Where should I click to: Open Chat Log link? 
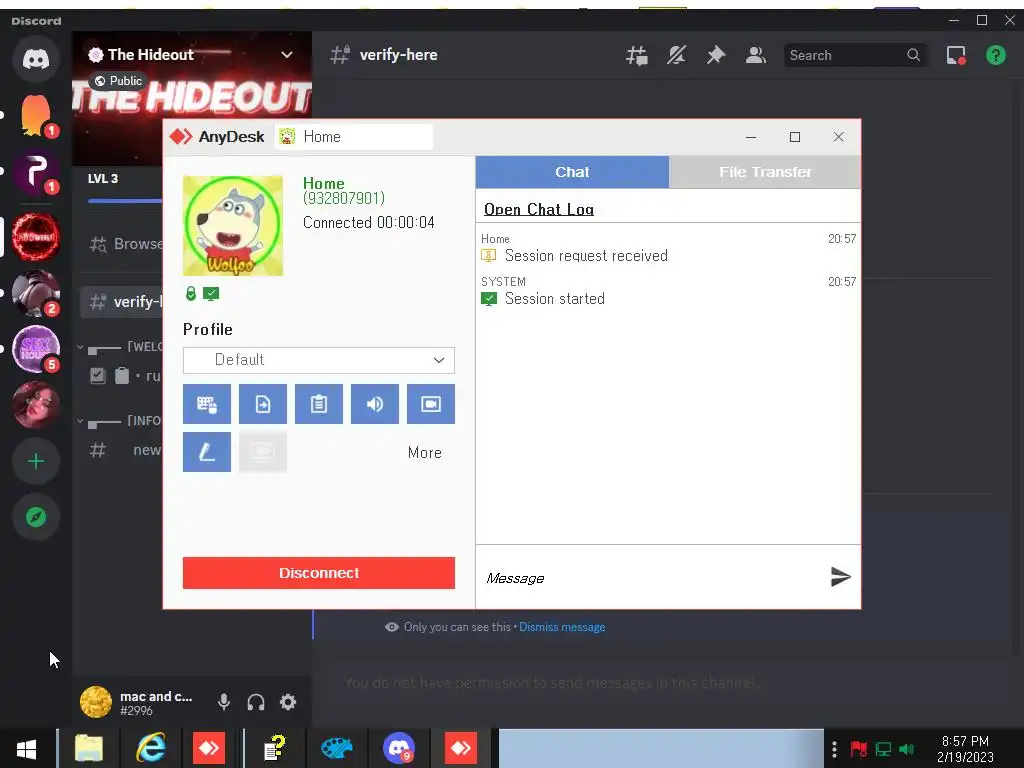click(539, 209)
